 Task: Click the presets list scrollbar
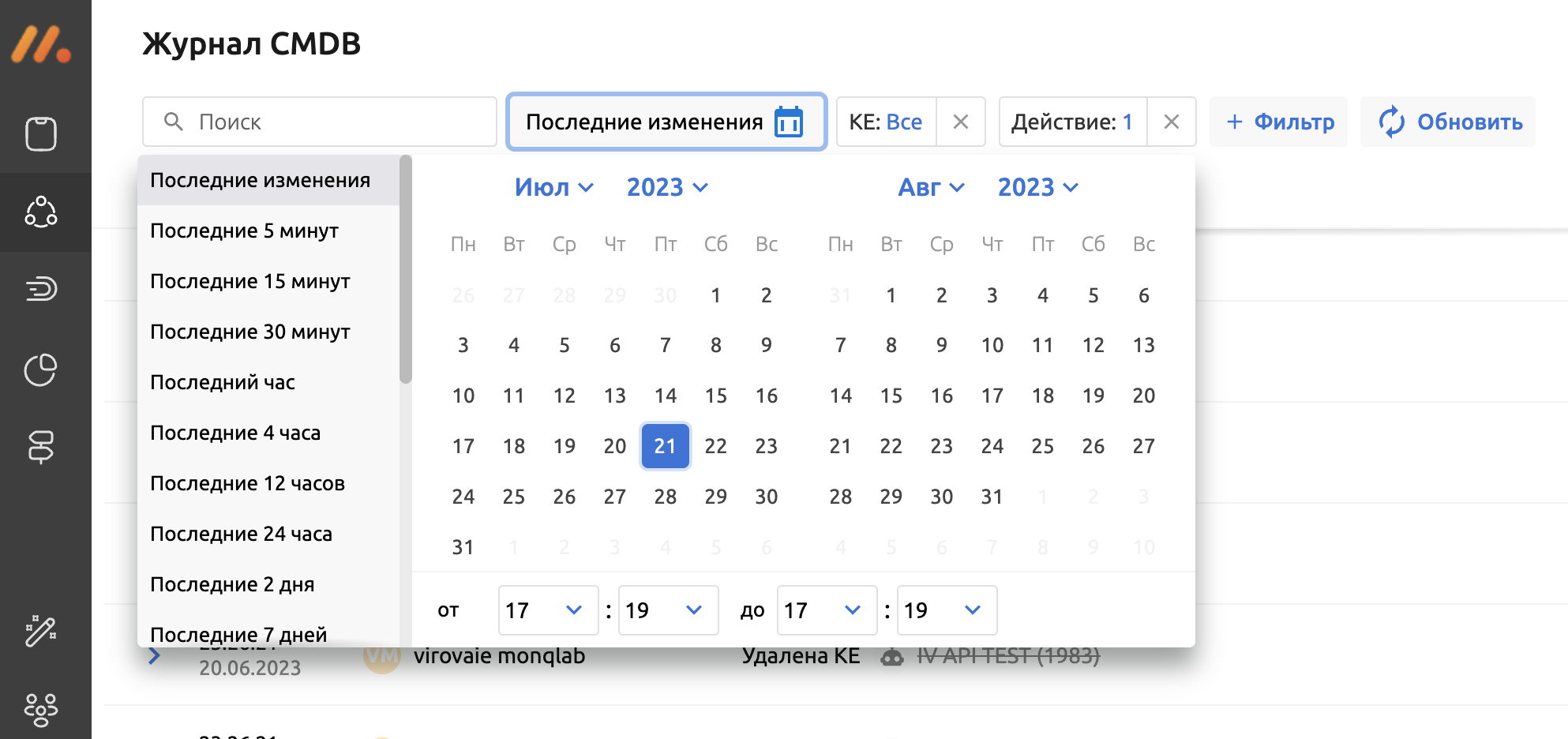[406, 269]
